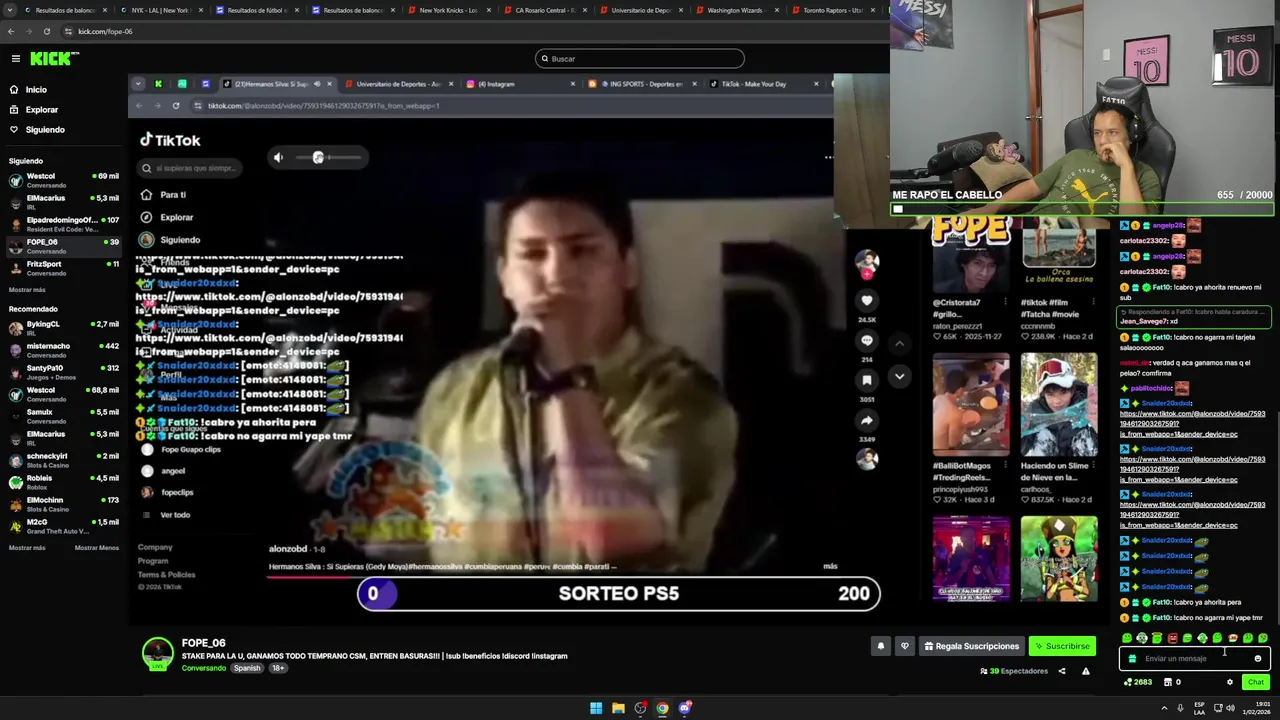The height and width of the screenshot is (720, 1280).
Task: Switch to Washington Wizards browser tab
Action: click(x=735, y=10)
